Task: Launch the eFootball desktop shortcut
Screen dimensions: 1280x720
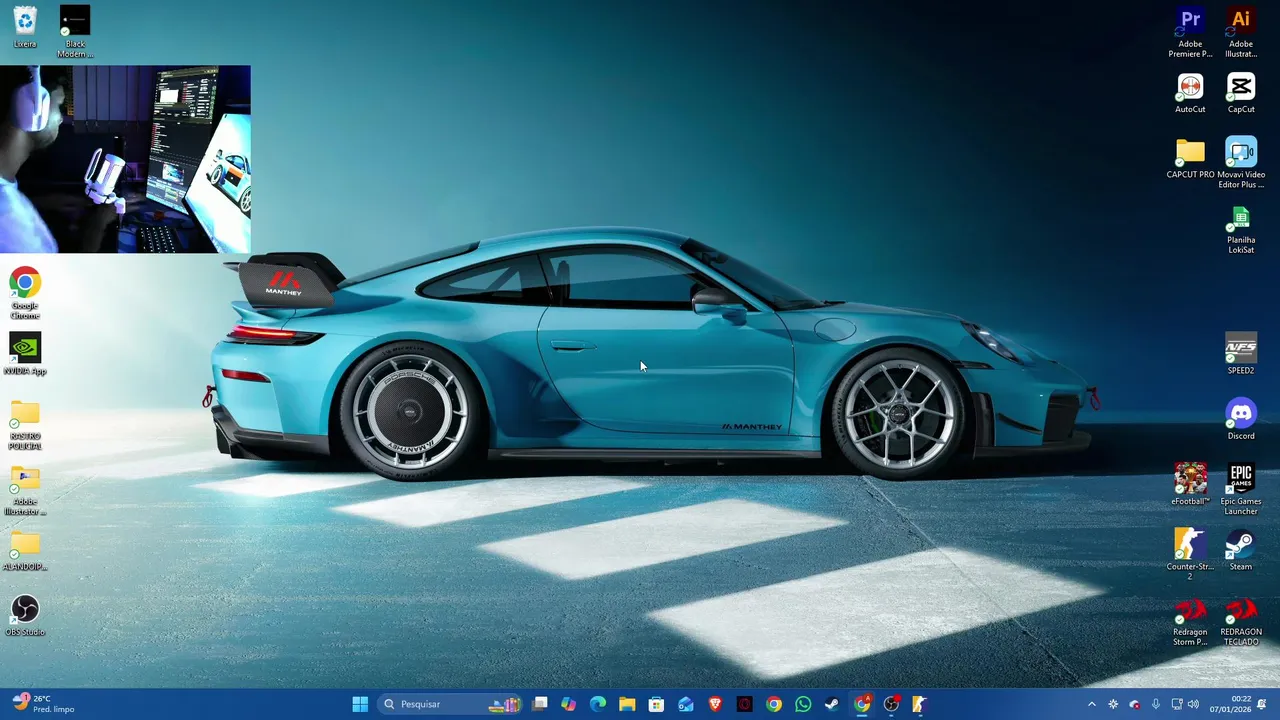Action: click(x=1190, y=485)
